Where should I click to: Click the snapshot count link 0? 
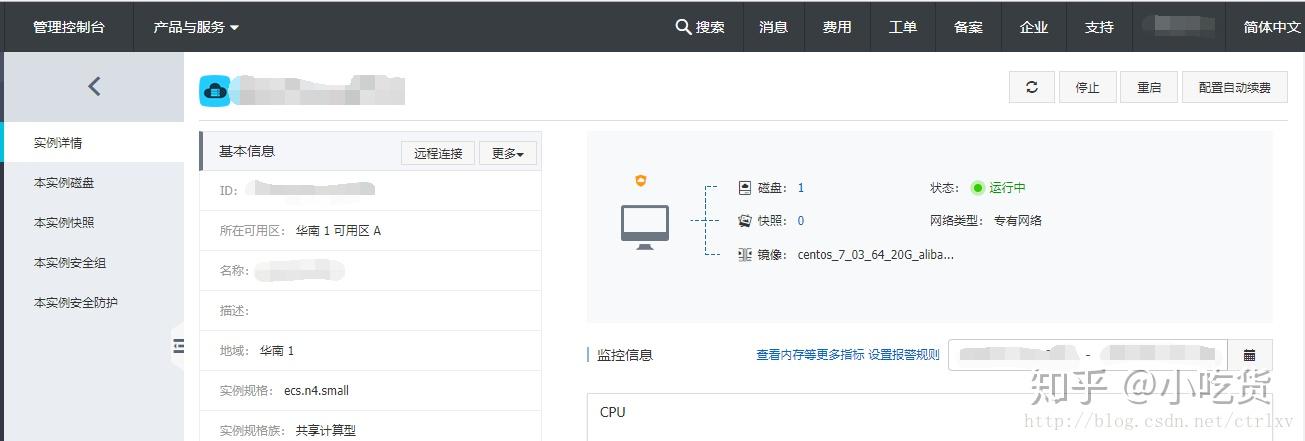801,221
